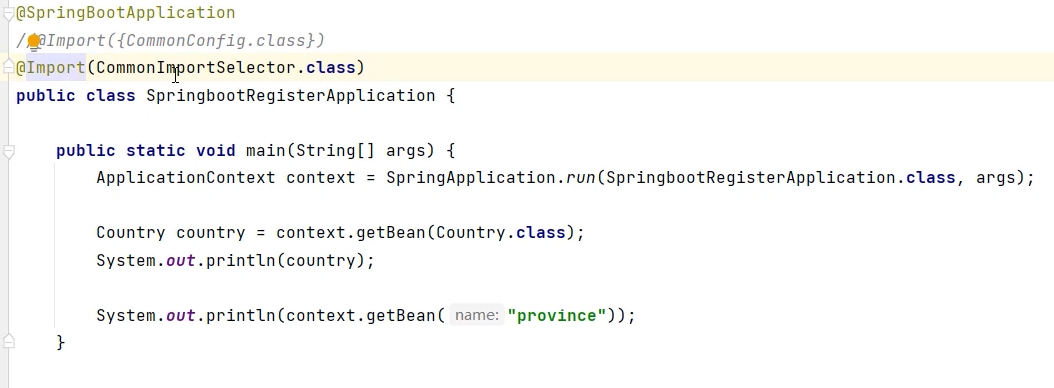1054x388 pixels.
Task: Click the name: parameter hint
Action: pos(477,315)
